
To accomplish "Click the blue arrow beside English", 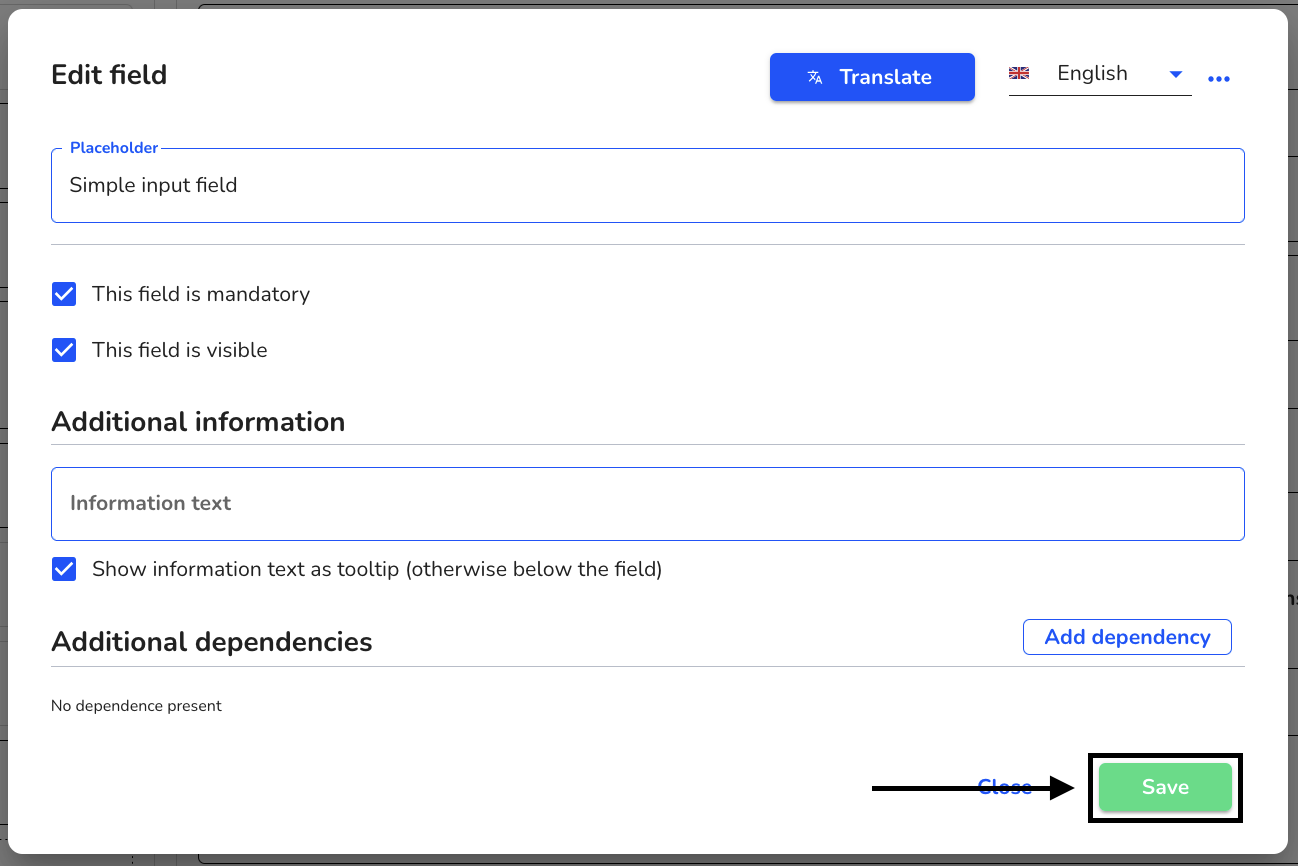I will click(1176, 74).
